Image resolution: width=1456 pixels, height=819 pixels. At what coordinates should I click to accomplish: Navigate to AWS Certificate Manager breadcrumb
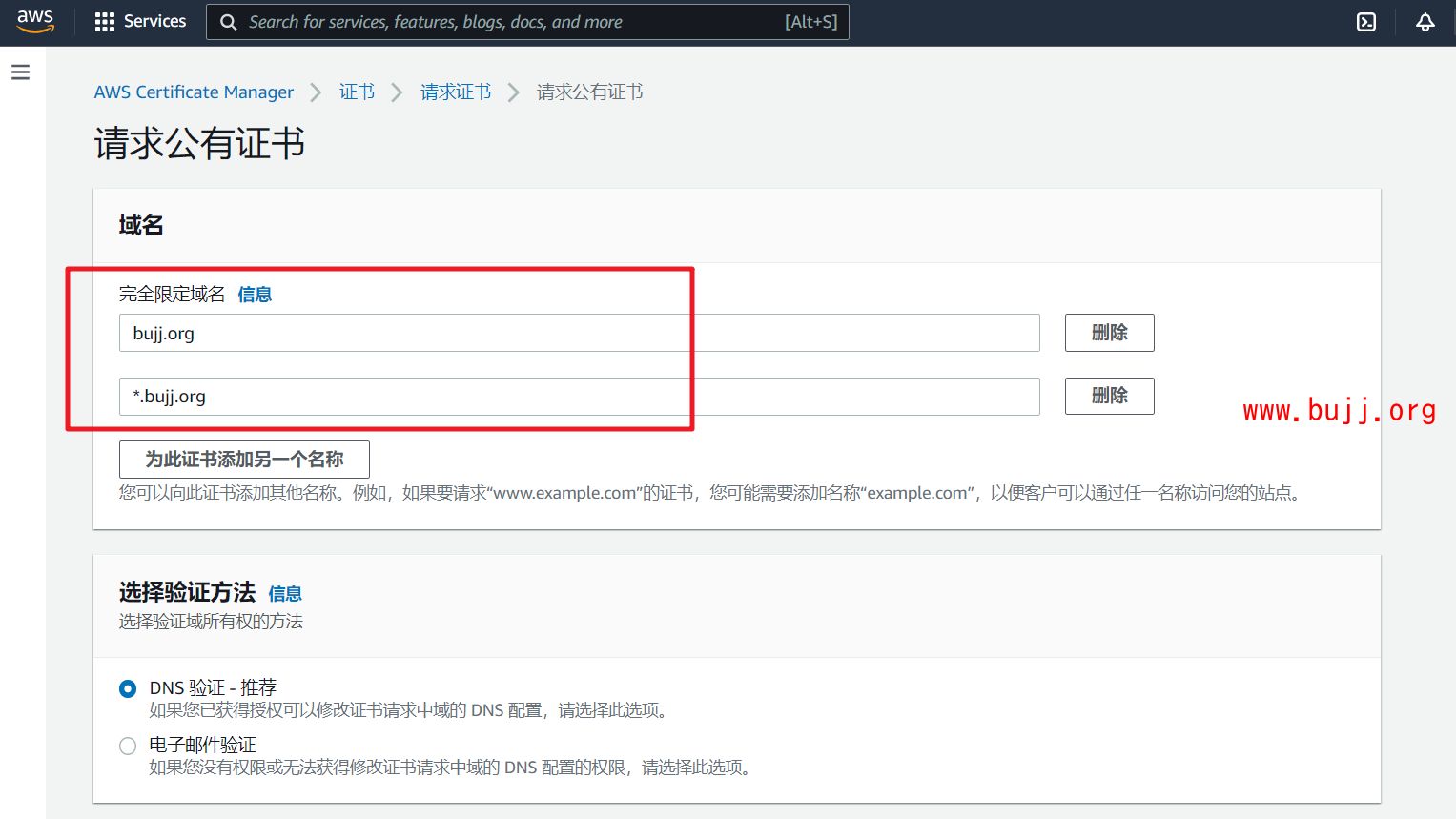[194, 92]
